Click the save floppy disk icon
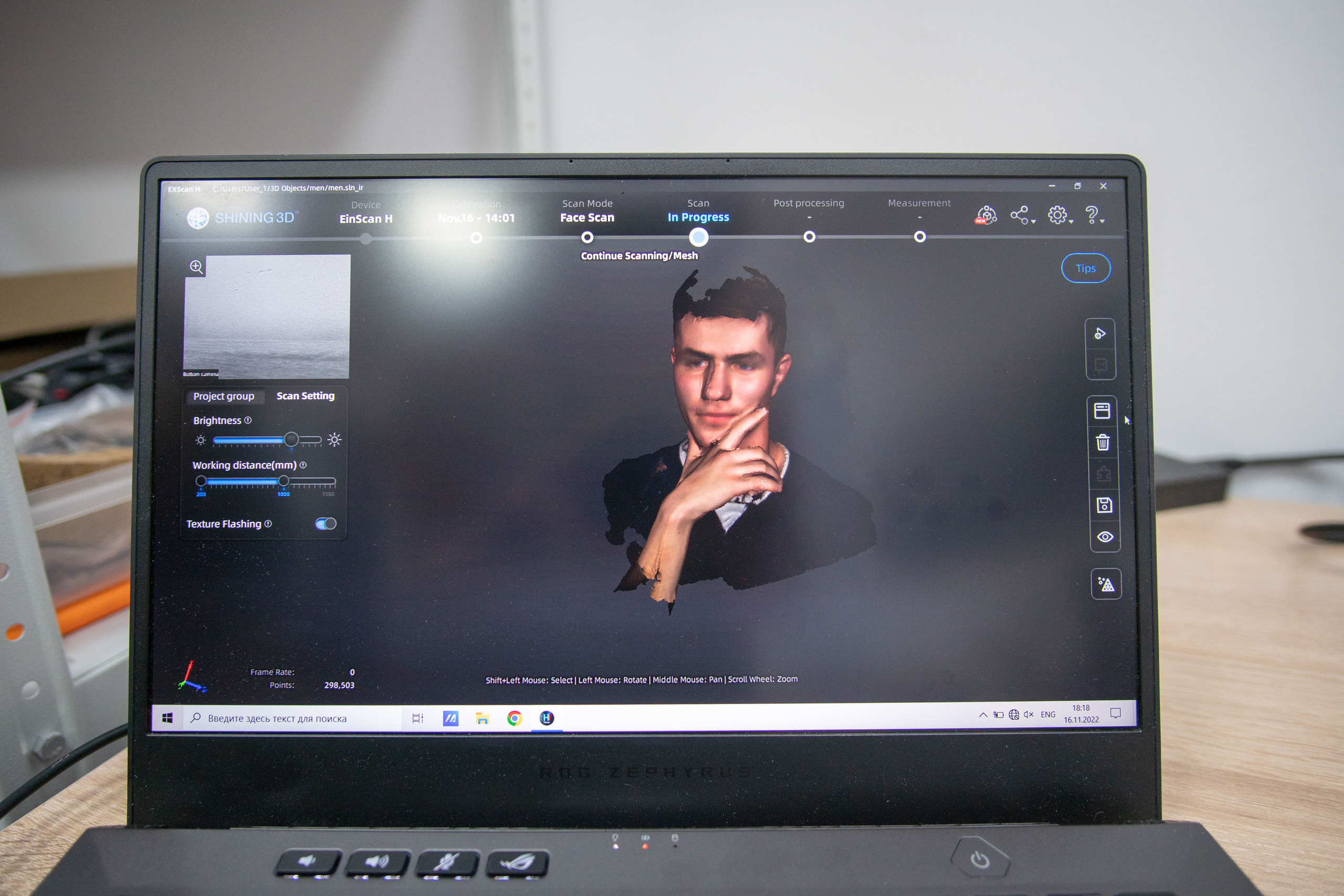The image size is (1344, 896). click(x=1104, y=505)
